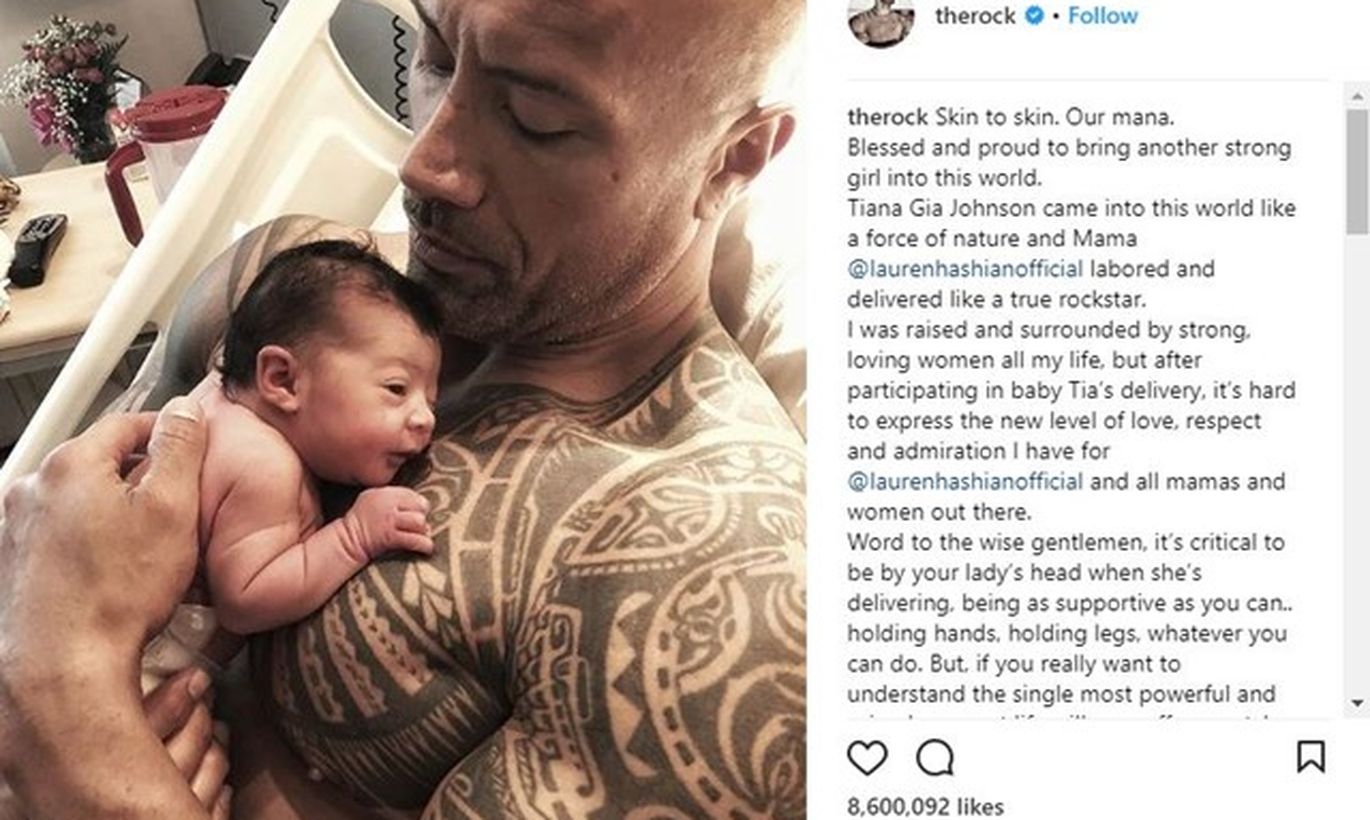Open therock username in the post header
The height and width of the screenshot is (820, 1370).
[975, 16]
